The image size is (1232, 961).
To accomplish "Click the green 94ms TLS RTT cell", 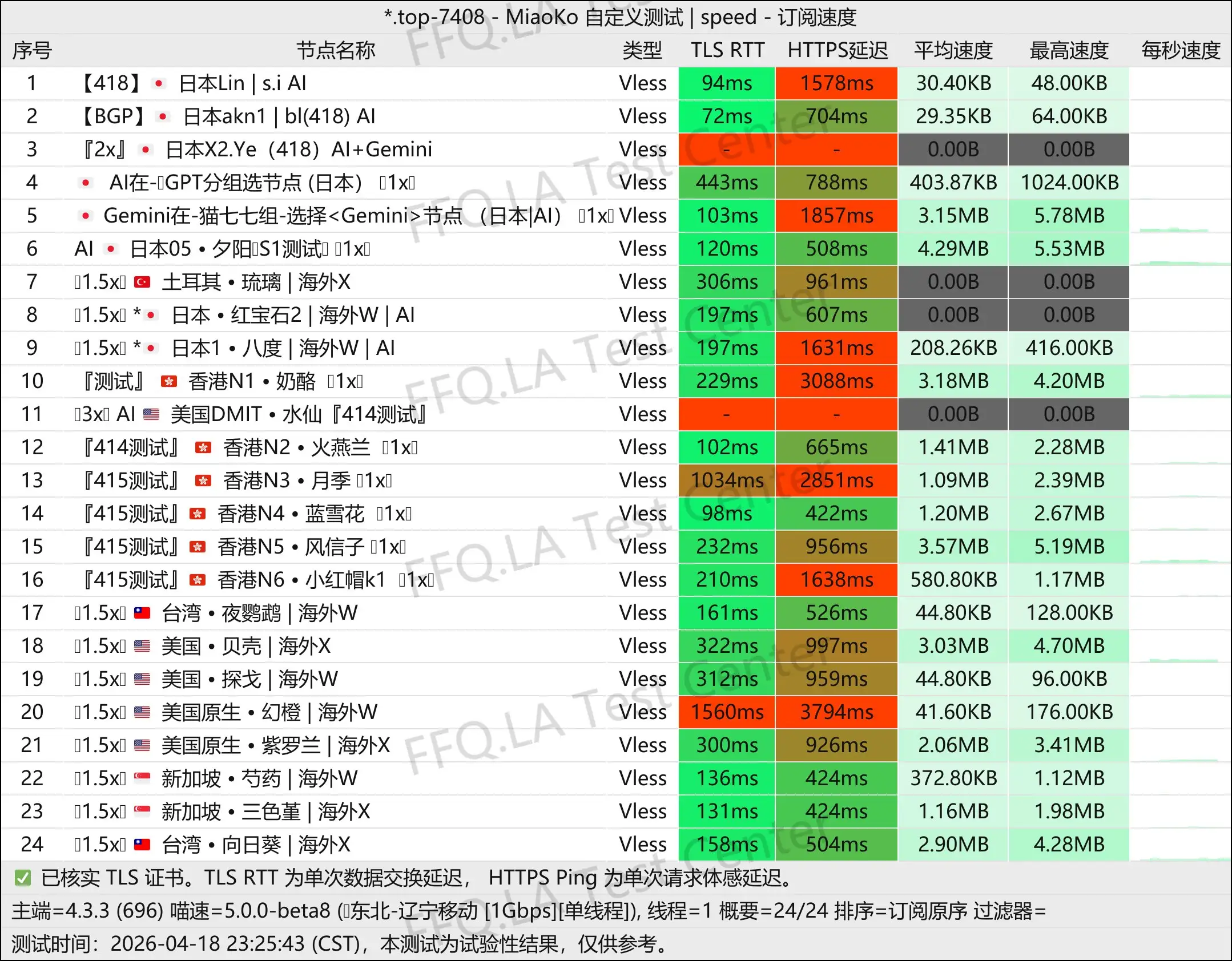I will (726, 83).
